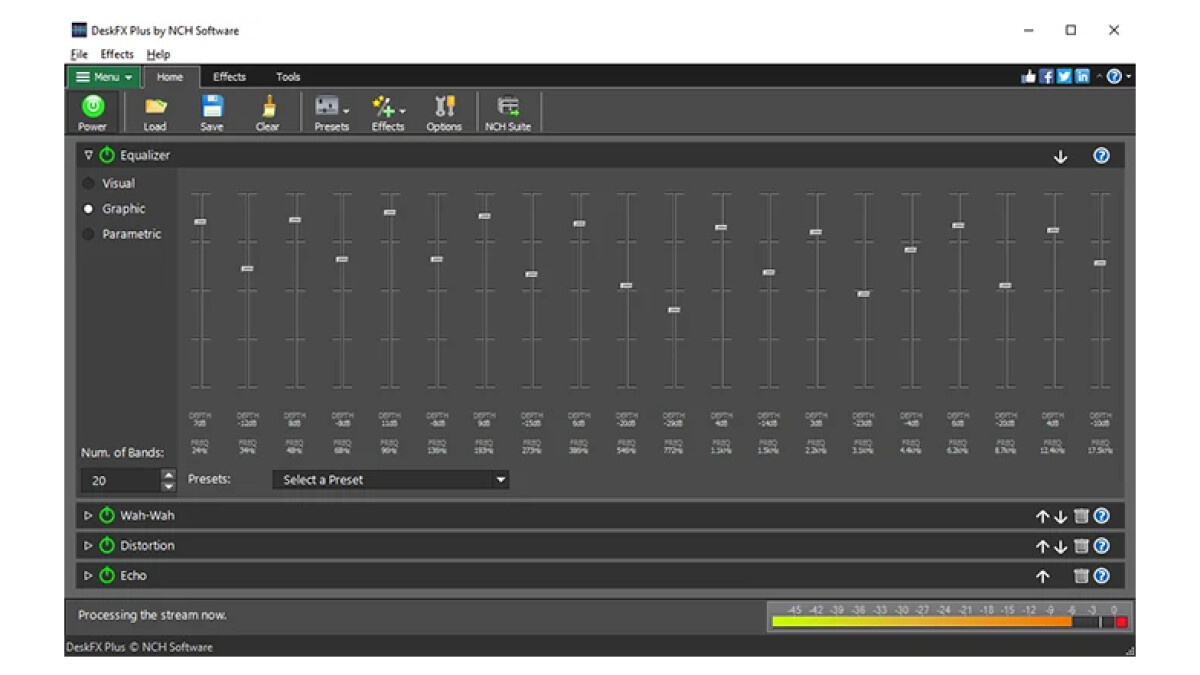Open Equalizer help via question mark icon
The image size is (1200, 675).
(1100, 155)
